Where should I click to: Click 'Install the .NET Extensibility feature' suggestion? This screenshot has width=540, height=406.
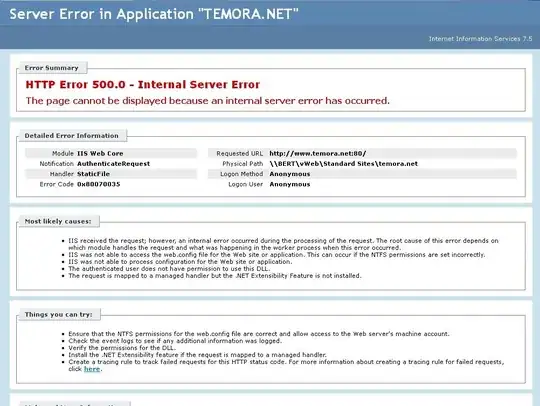(x=197, y=355)
